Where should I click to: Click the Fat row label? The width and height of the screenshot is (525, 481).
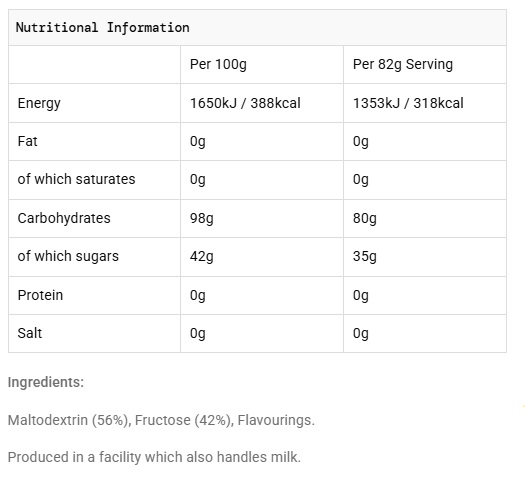tap(27, 141)
